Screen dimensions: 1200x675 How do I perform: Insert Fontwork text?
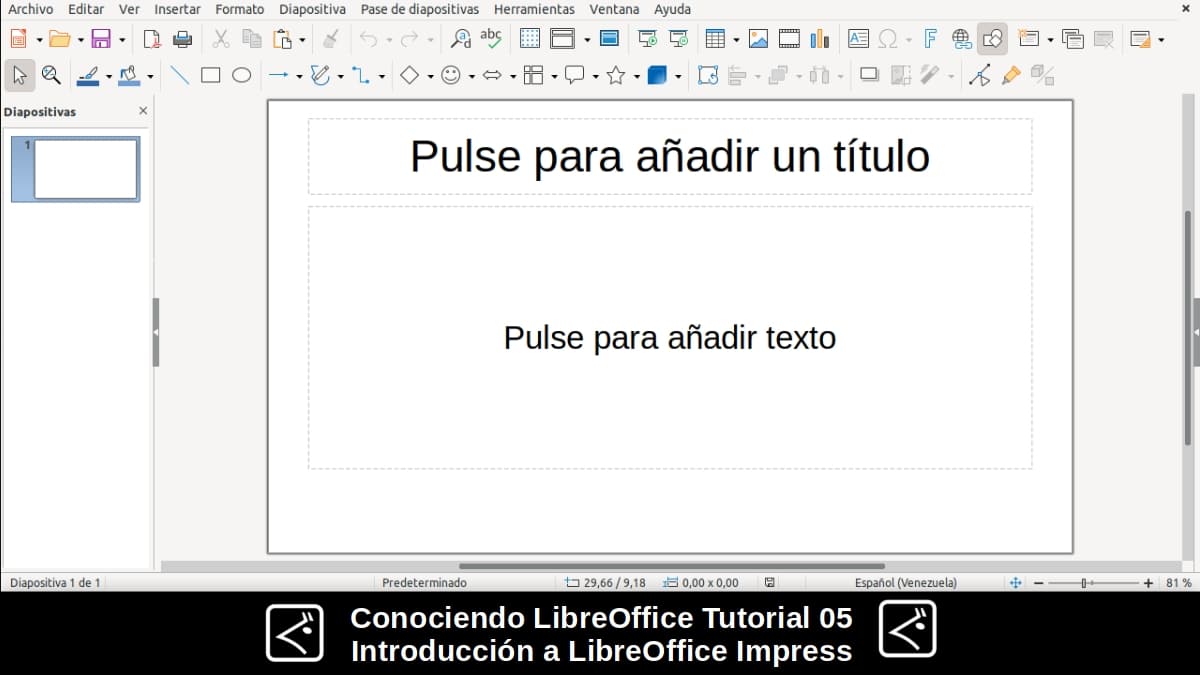point(930,39)
